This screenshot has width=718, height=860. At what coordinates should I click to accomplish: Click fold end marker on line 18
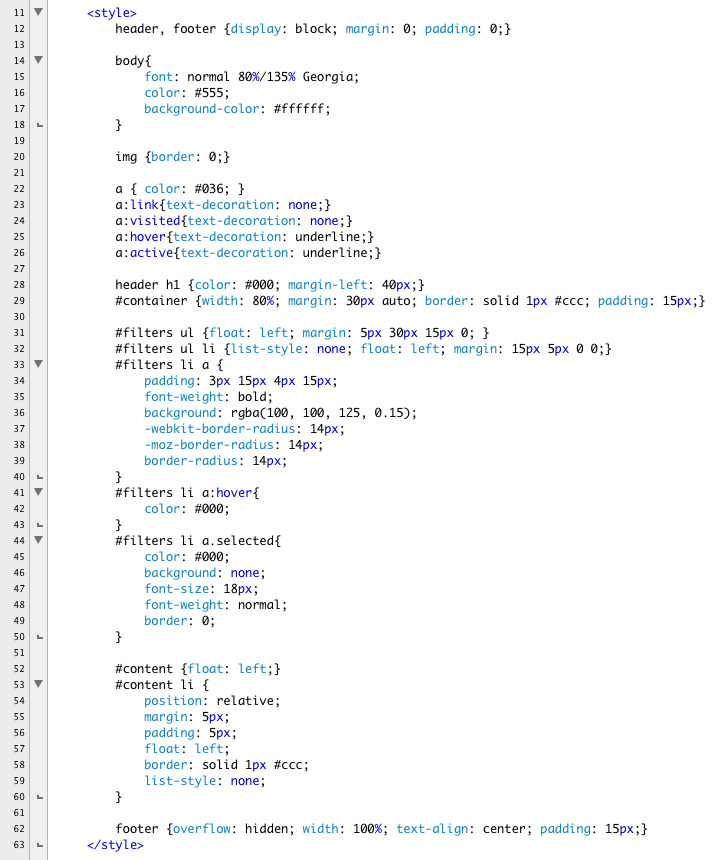point(39,125)
